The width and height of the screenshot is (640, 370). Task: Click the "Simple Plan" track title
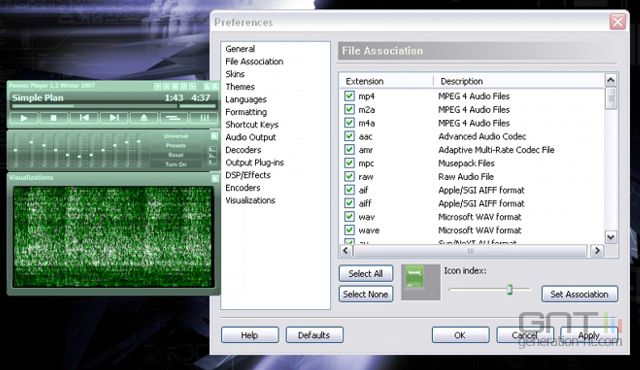[x=38, y=98]
